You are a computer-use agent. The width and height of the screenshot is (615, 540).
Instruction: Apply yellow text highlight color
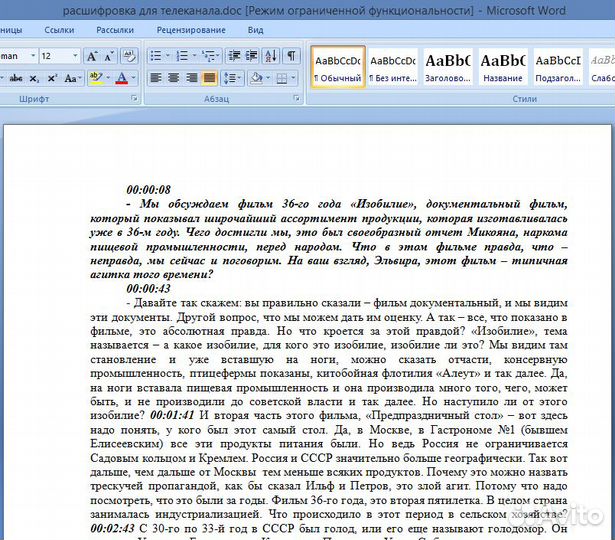(x=96, y=78)
